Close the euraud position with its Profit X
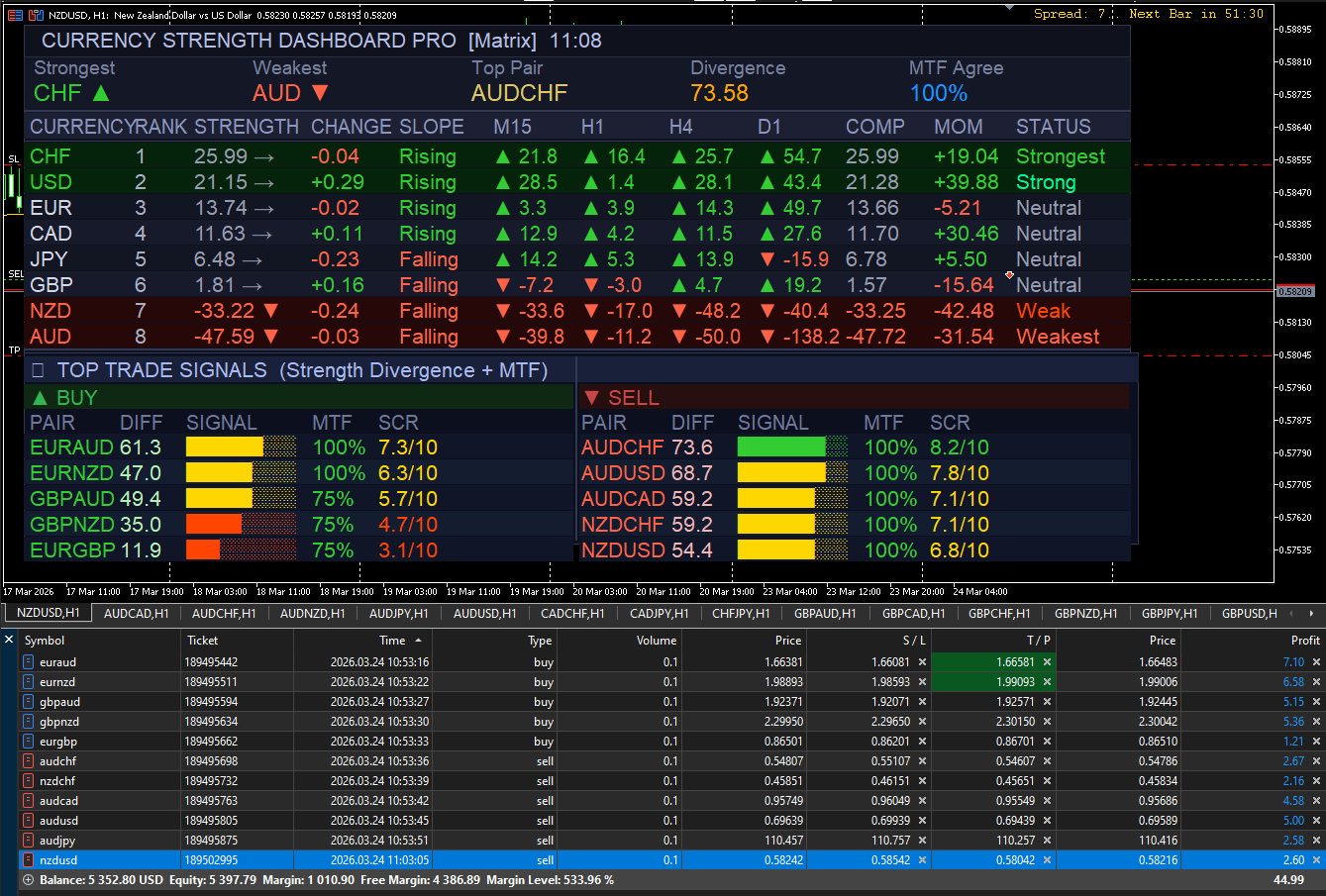The width and height of the screenshot is (1326, 896). (x=1316, y=662)
